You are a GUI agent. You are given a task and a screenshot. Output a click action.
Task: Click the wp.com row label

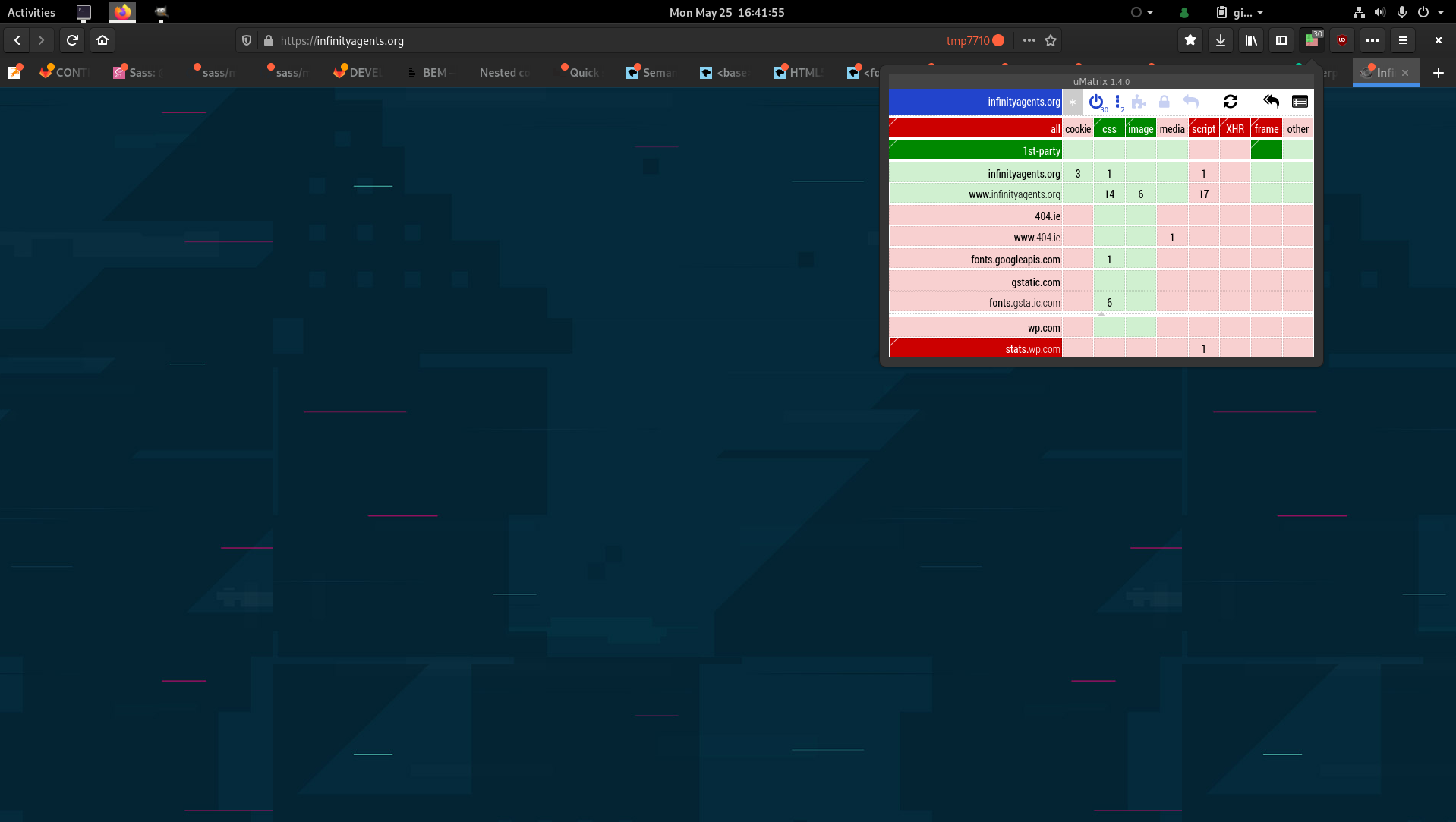click(975, 328)
